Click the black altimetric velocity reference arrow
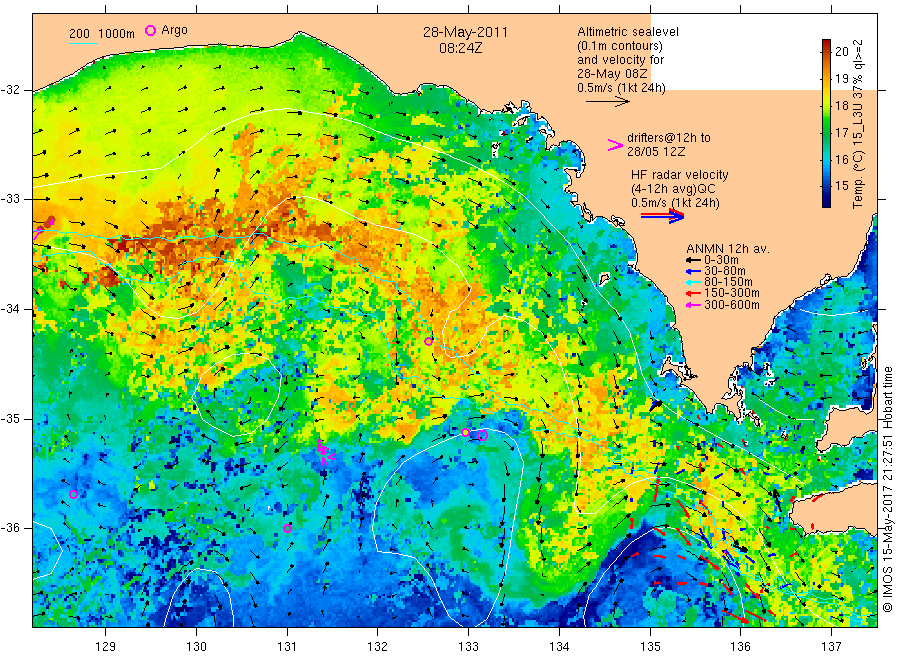900x660 pixels. tap(608, 102)
